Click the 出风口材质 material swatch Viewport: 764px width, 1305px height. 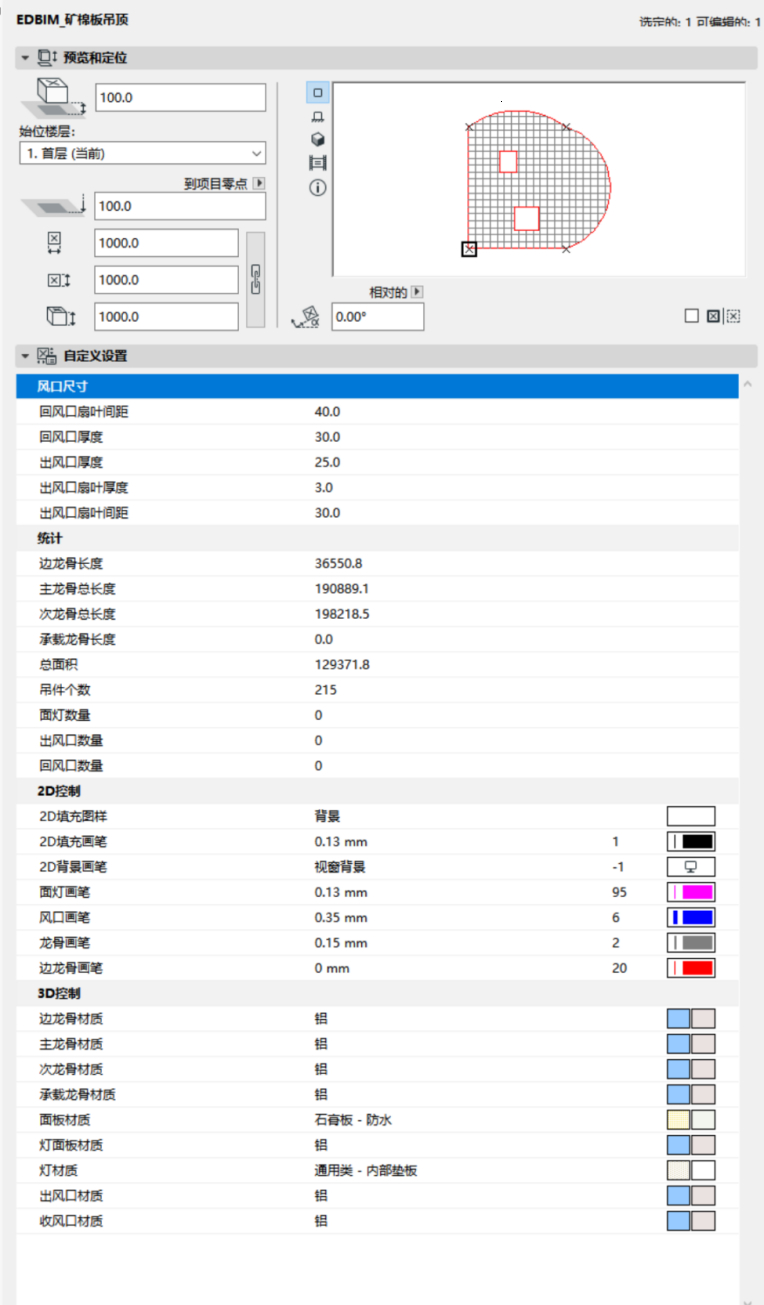691,1196
